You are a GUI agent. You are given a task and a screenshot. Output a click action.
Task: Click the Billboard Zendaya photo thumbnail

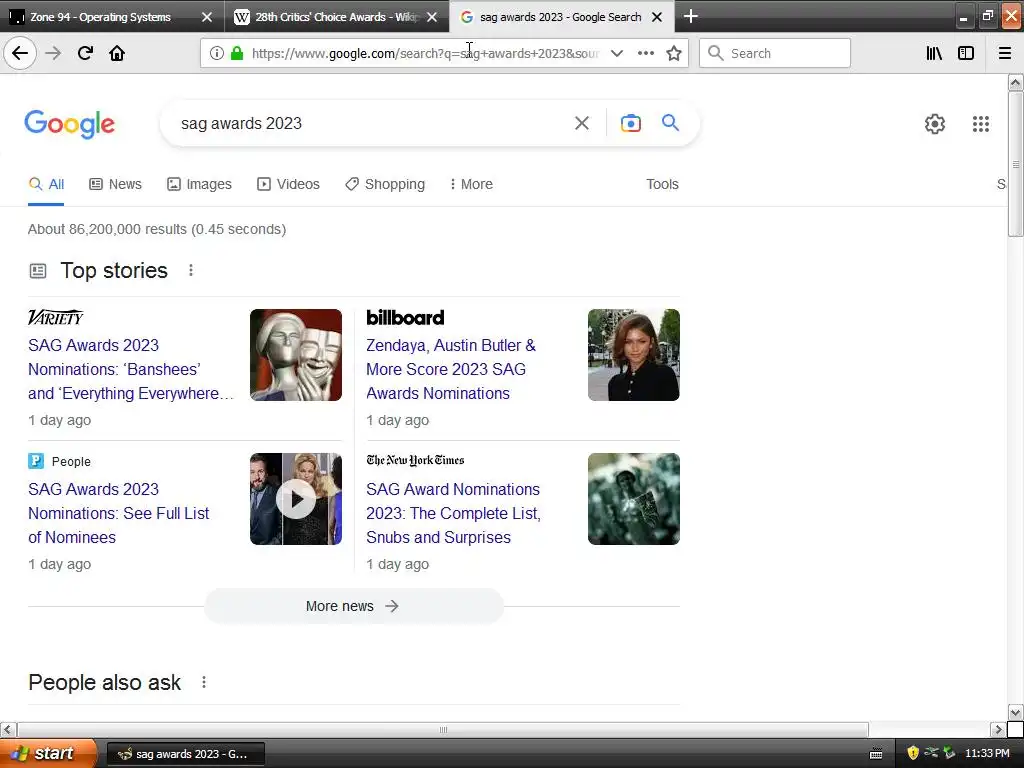pos(633,355)
